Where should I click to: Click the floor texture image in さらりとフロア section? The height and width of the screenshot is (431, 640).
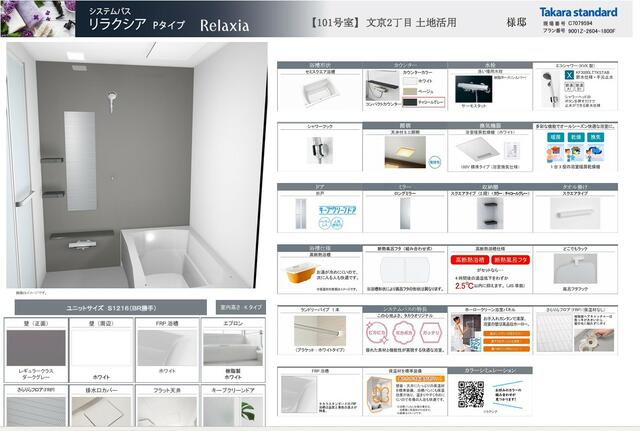pyautogui.click(x=554, y=332)
